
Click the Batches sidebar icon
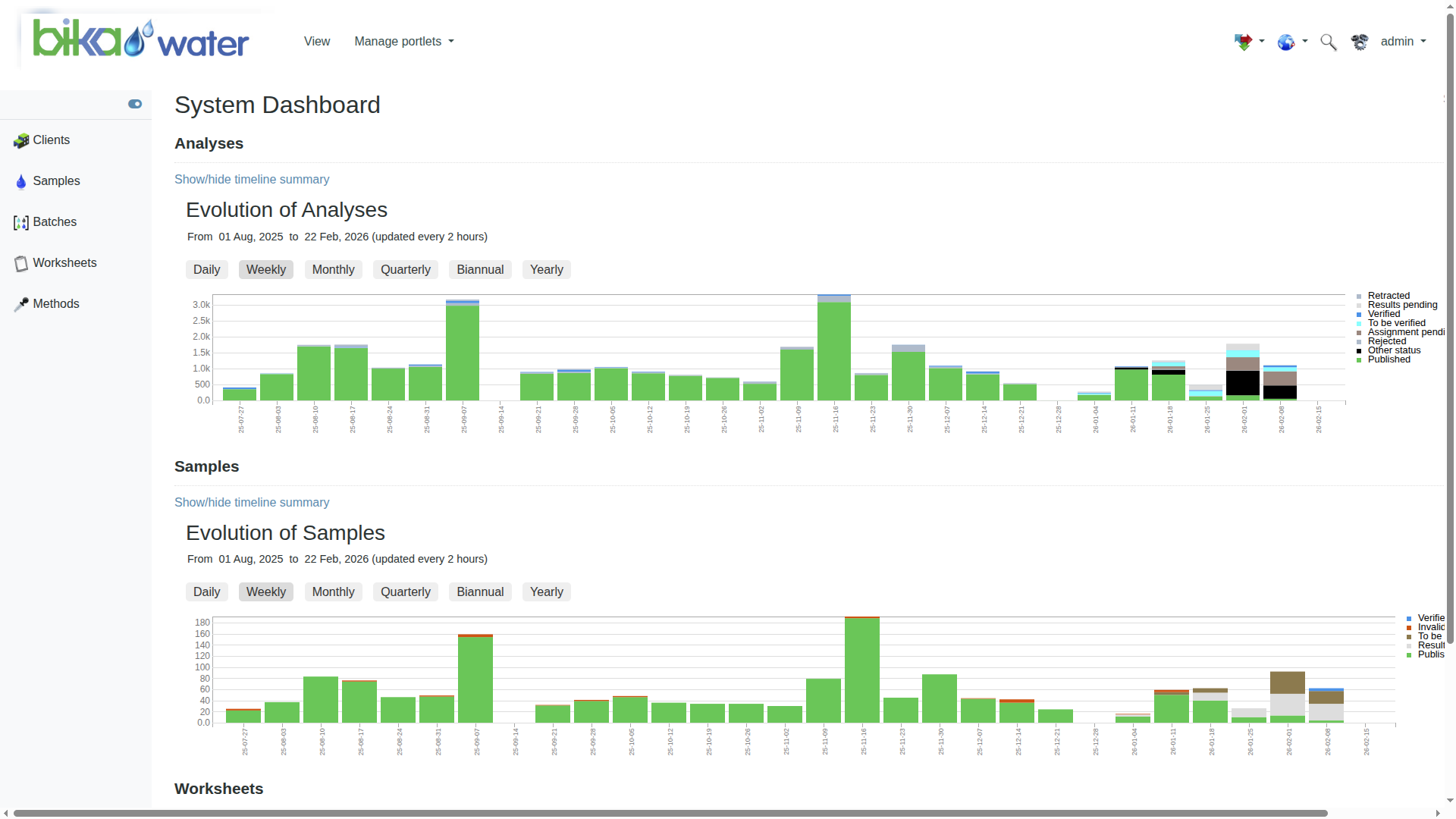[x=21, y=222]
